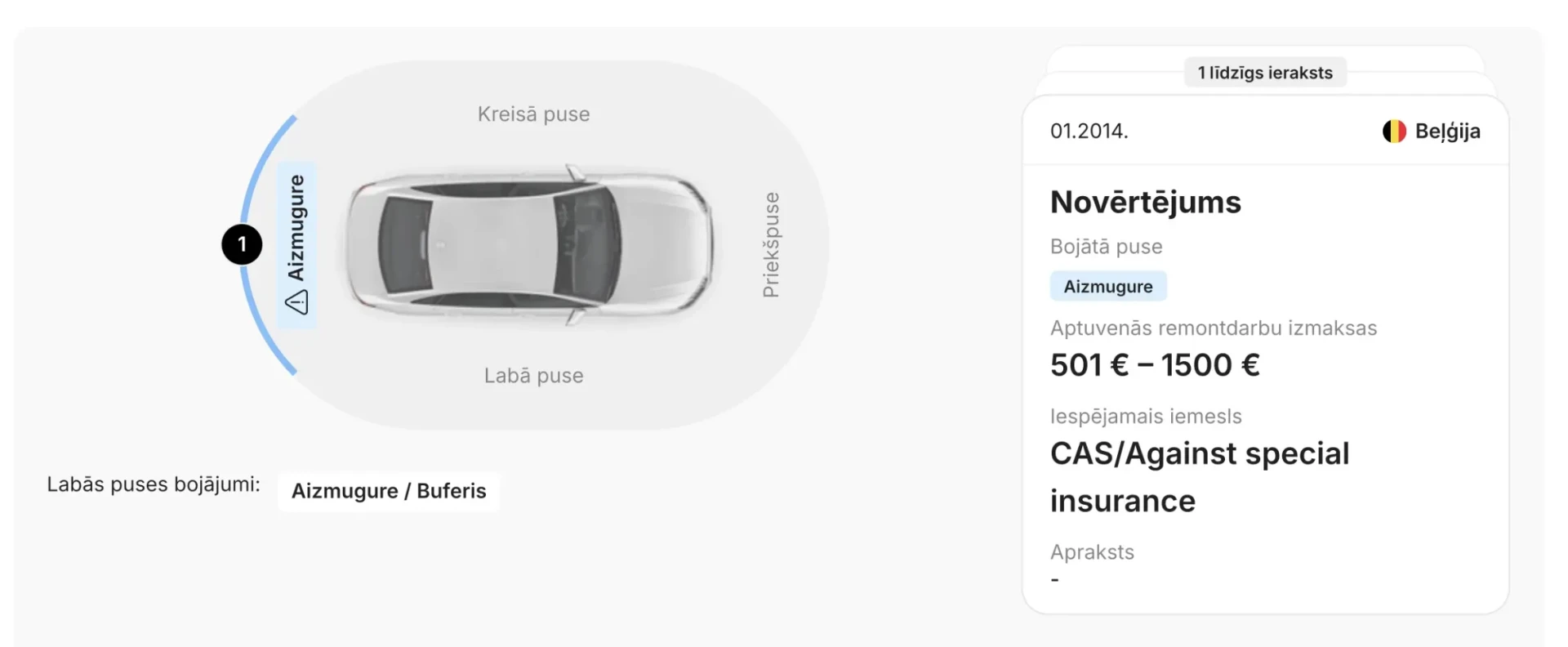Screen dimensions: 1568x647
Task: Expand the 1 līdzīgs ieraksts stacked record
Action: pos(1264,73)
